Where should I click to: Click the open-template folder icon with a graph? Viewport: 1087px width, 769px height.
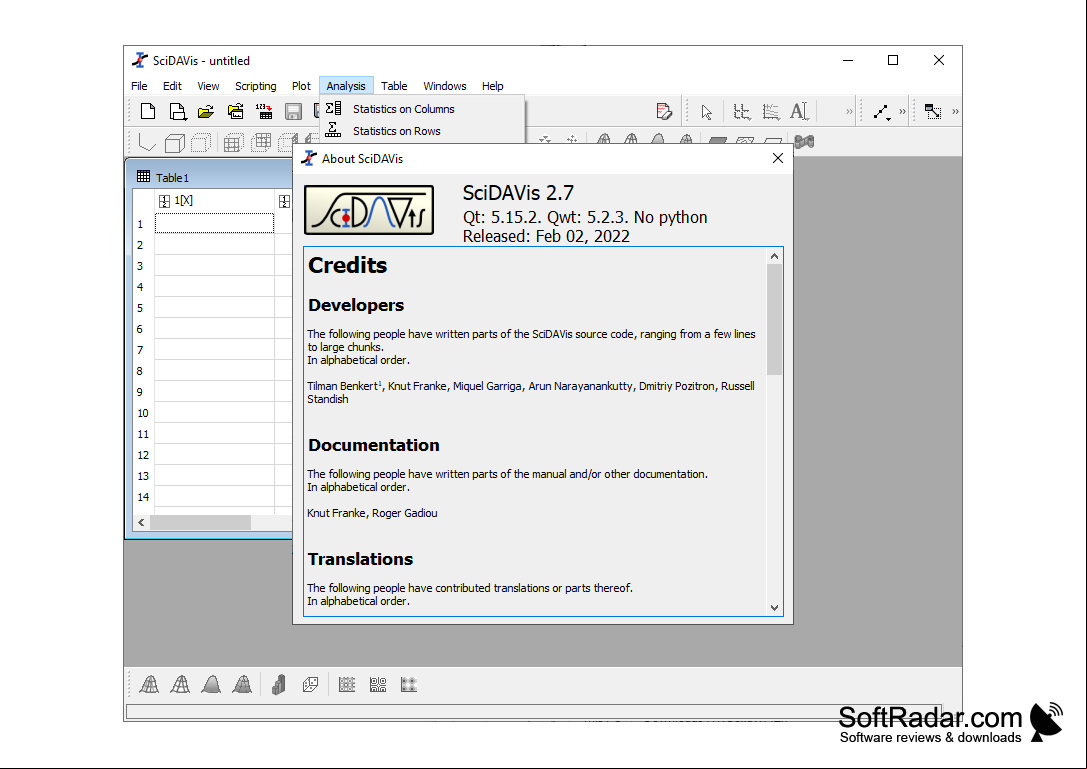coord(236,111)
